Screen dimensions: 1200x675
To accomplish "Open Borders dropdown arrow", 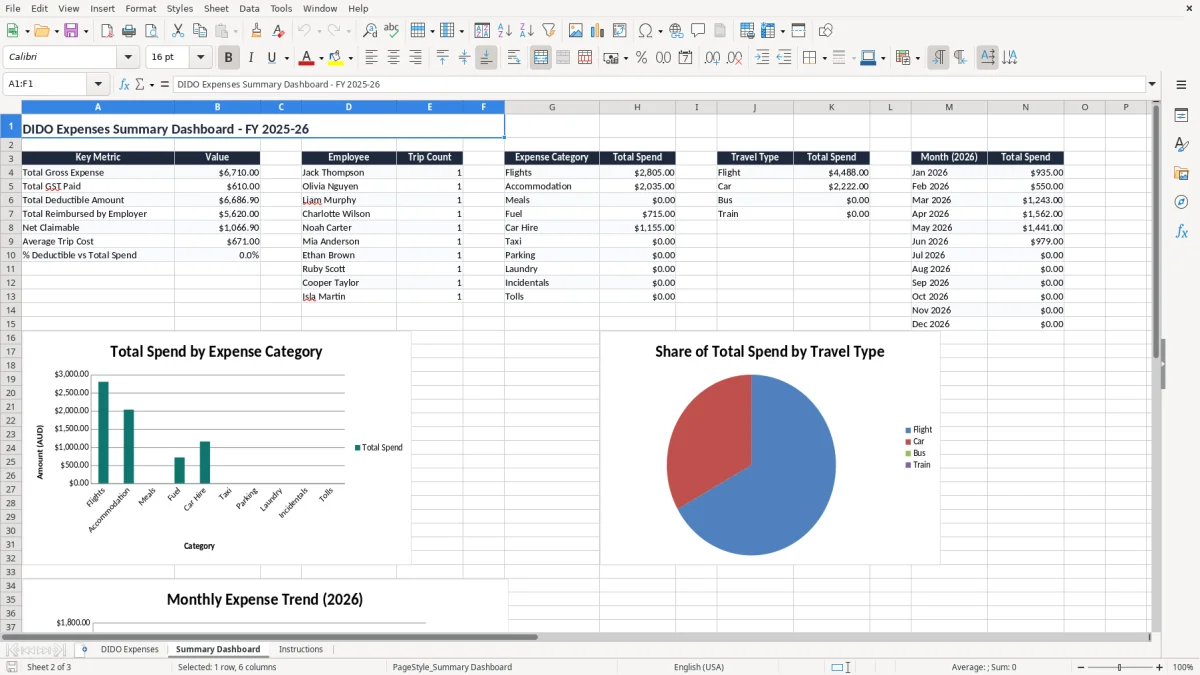I will point(824,58).
